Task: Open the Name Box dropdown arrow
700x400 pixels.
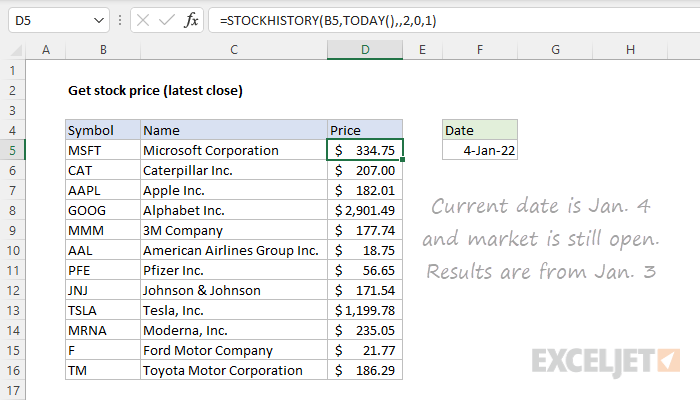Action: point(99,21)
